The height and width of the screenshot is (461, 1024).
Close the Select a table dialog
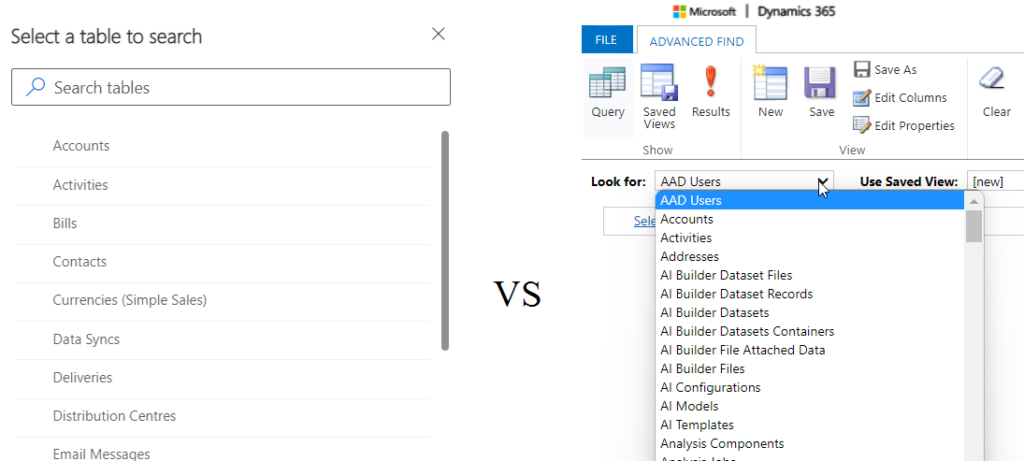[438, 34]
